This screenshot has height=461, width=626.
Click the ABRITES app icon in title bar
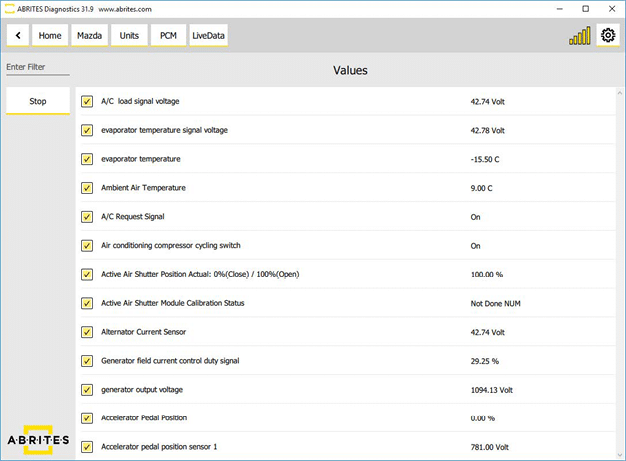tap(9, 8)
